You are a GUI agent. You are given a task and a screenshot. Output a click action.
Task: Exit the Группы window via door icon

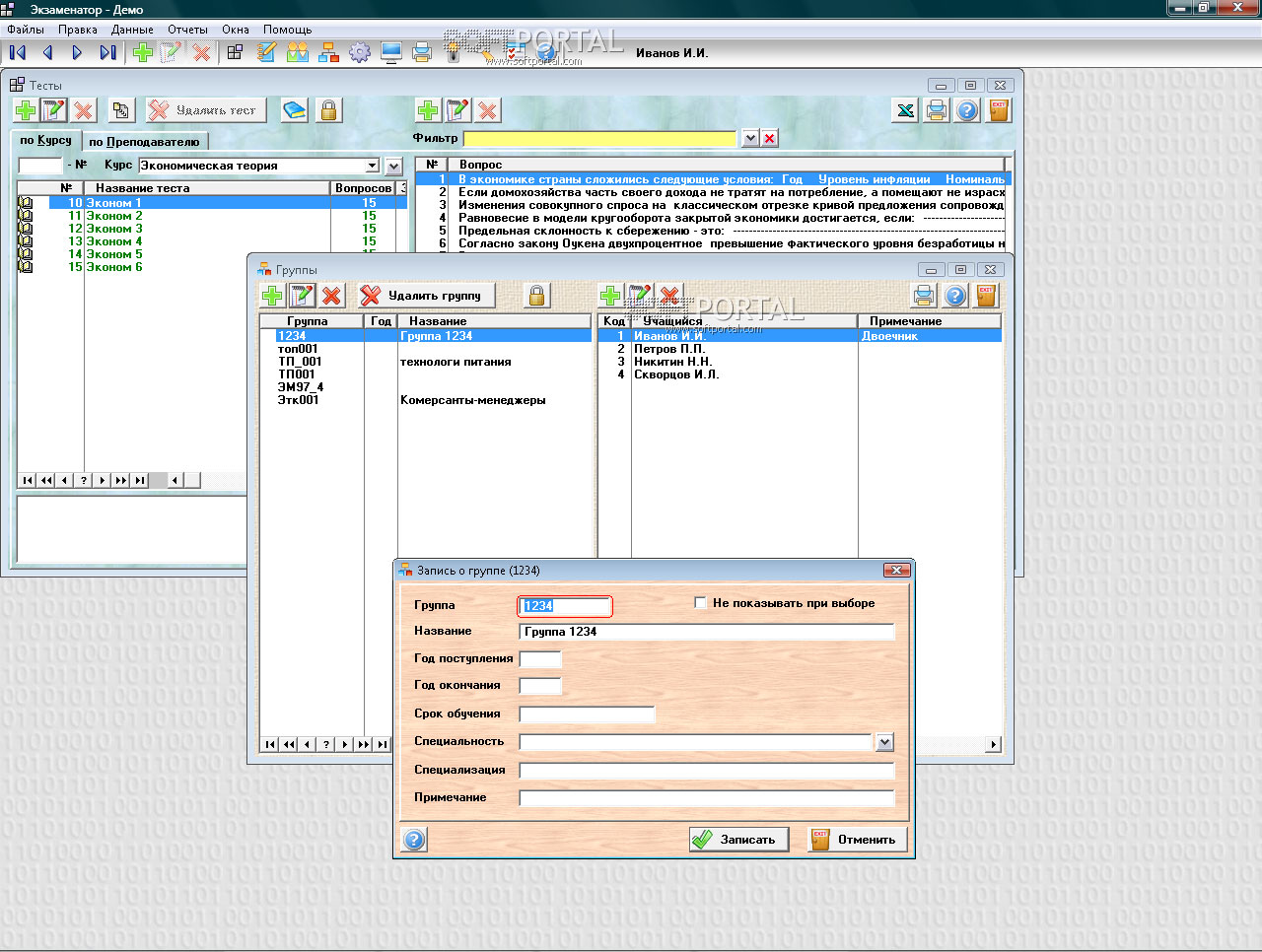coord(986,295)
